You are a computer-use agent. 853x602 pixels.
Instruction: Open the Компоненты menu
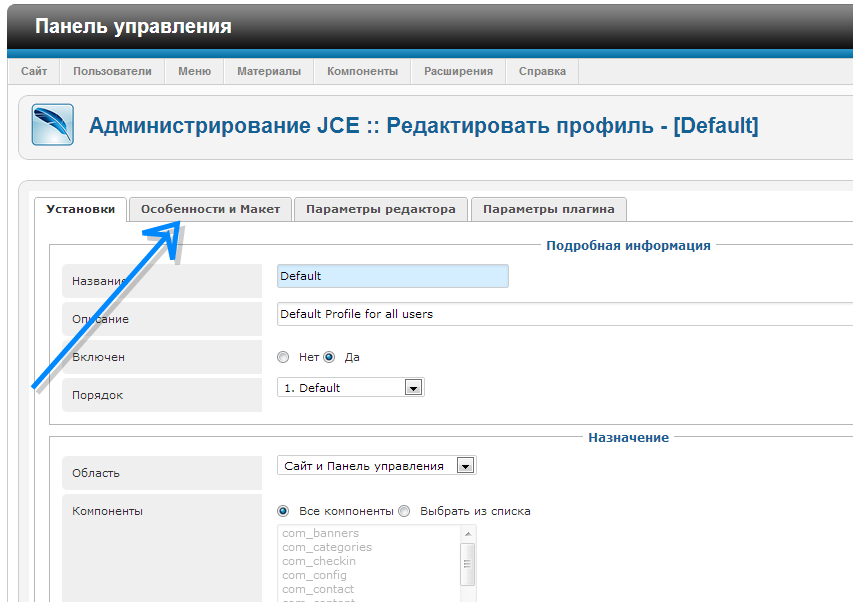tap(362, 72)
